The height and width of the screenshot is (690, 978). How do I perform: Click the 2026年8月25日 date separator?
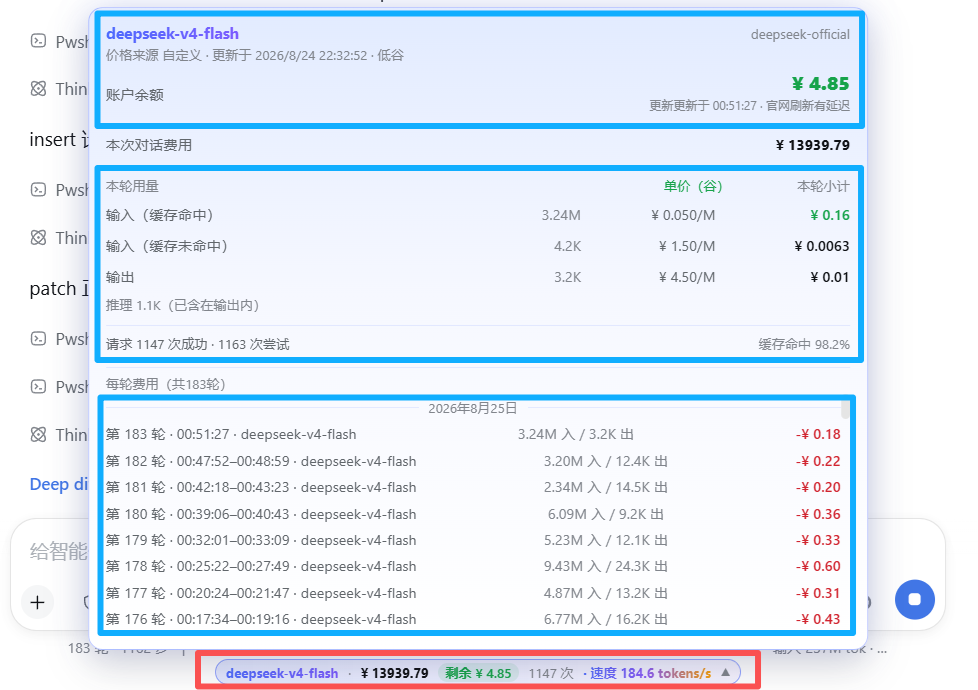click(x=473, y=409)
